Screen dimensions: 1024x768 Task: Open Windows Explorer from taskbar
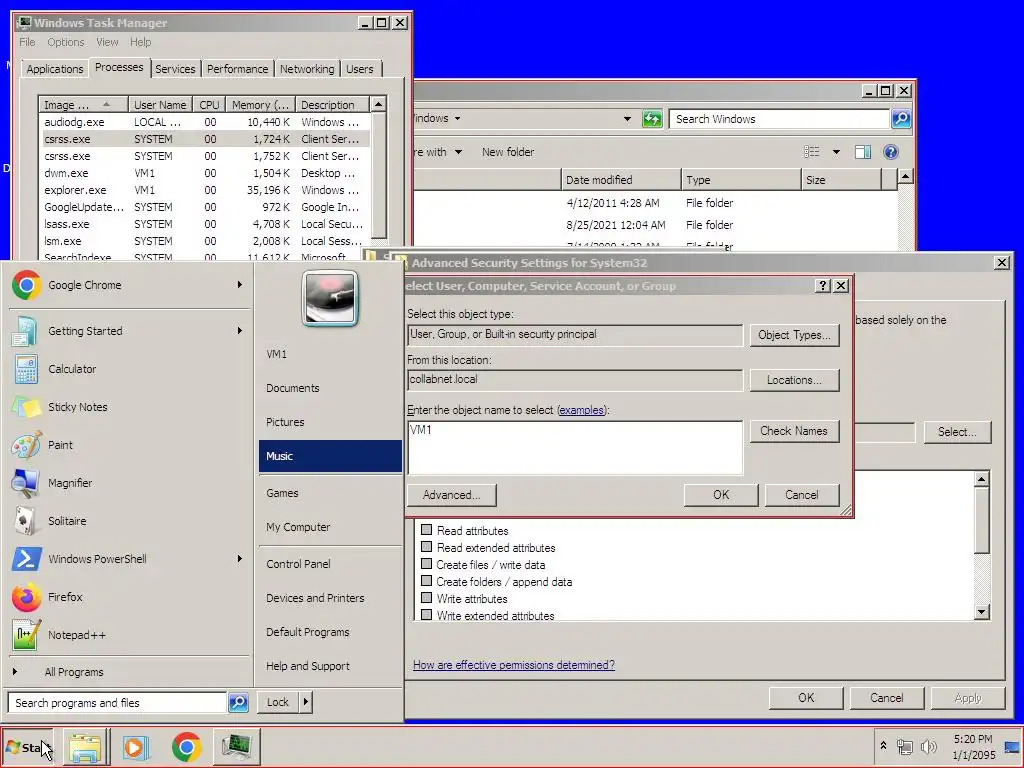click(85, 747)
